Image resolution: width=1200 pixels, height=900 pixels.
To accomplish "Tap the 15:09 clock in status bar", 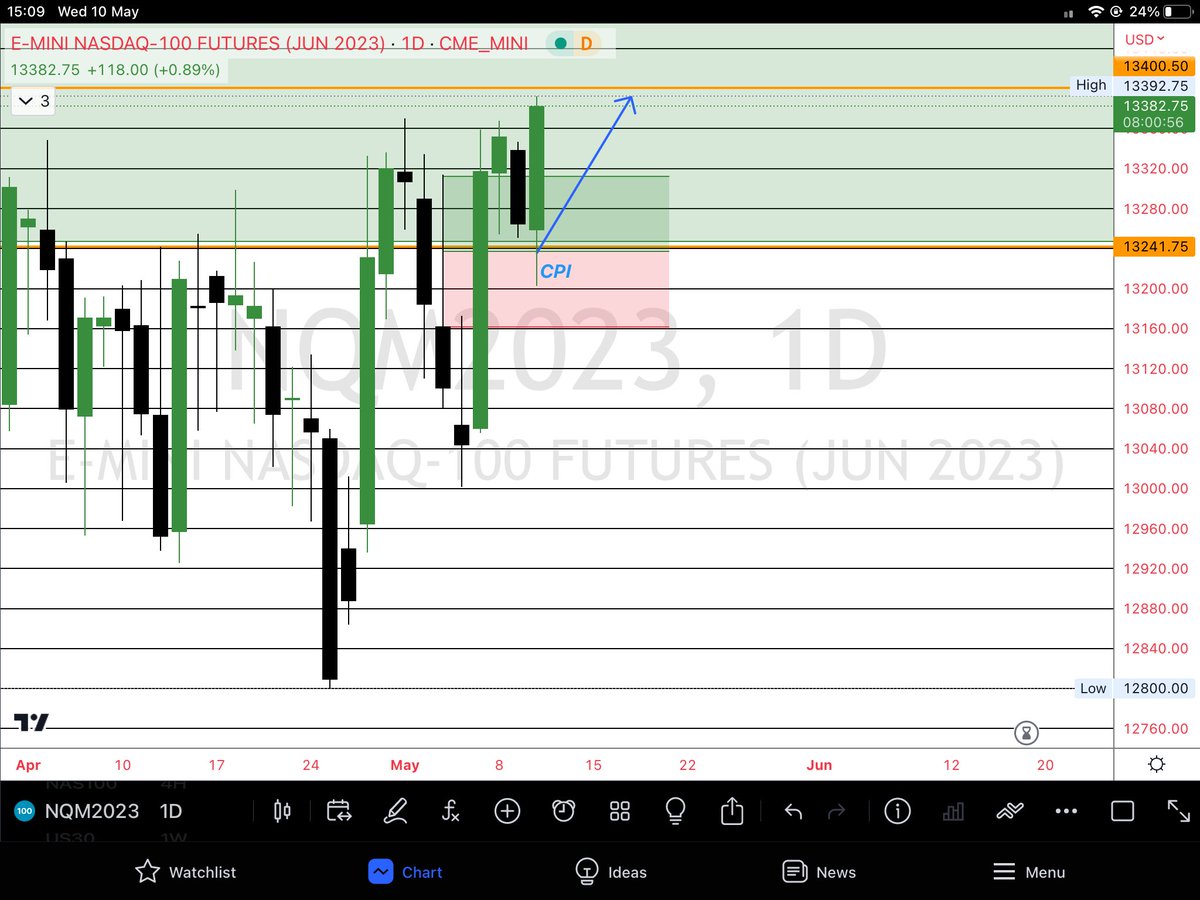I will pyautogui.click(x=28, y=12).
